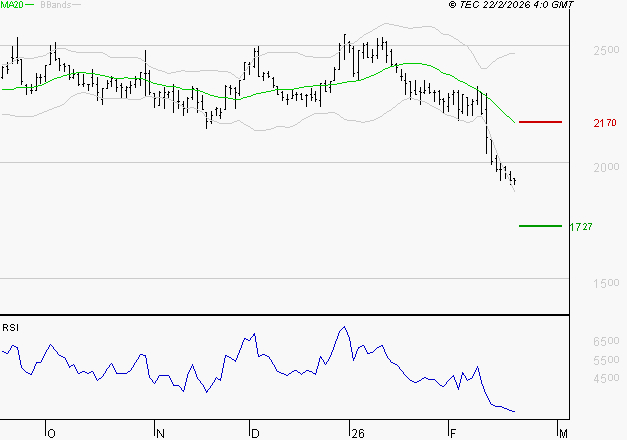Click the M month axis label
The image size is (627, 440).
click(563, 434)
